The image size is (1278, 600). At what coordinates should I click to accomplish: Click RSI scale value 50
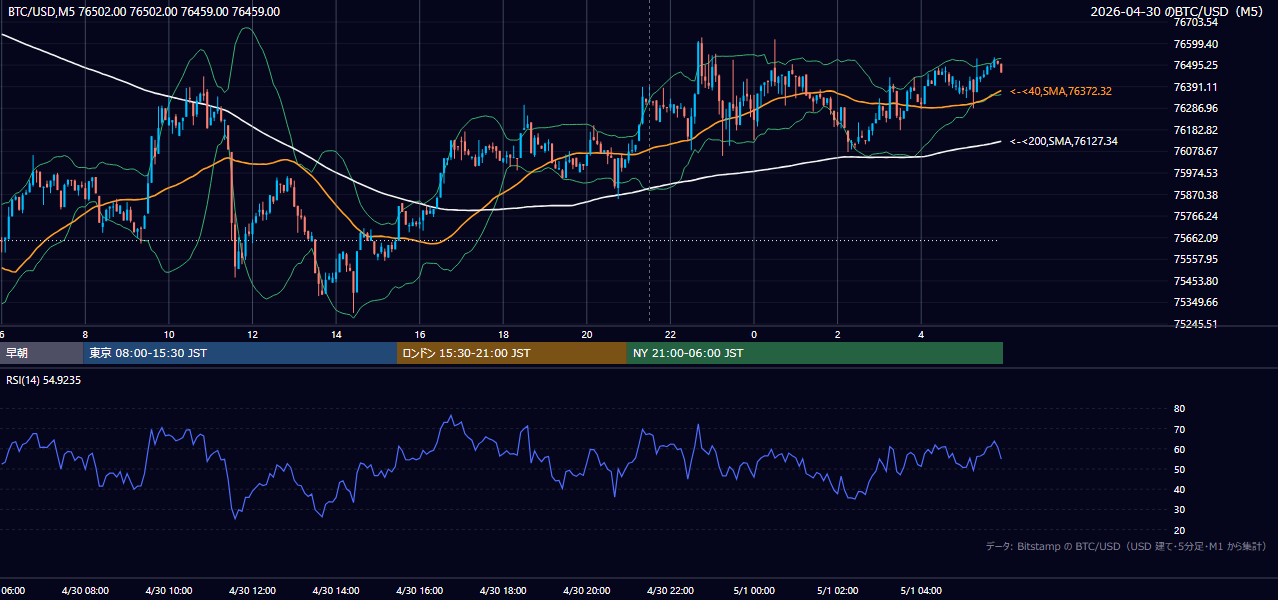click(x=1179, y=469)
